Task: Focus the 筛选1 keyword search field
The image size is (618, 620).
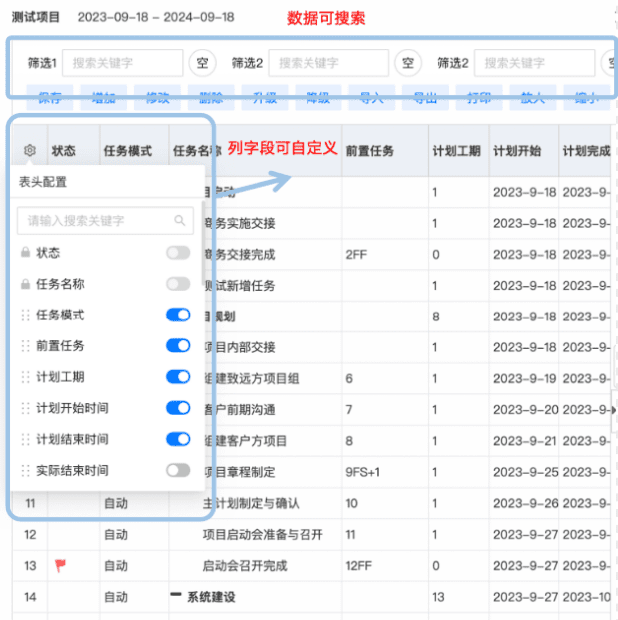Action: [x=123, y=63]
